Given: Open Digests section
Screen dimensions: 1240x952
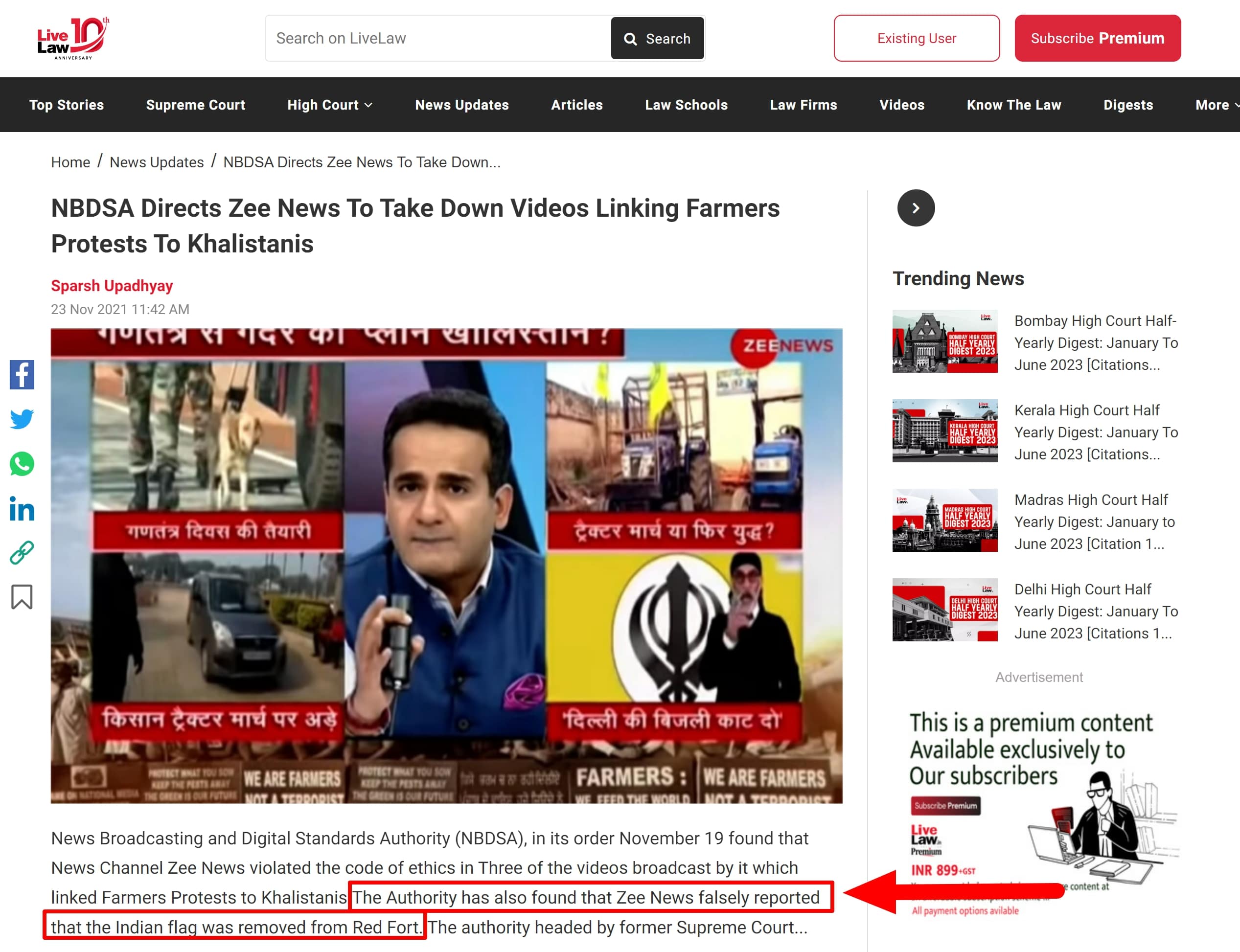Looking at the screenshot, I should (1128, 105).
